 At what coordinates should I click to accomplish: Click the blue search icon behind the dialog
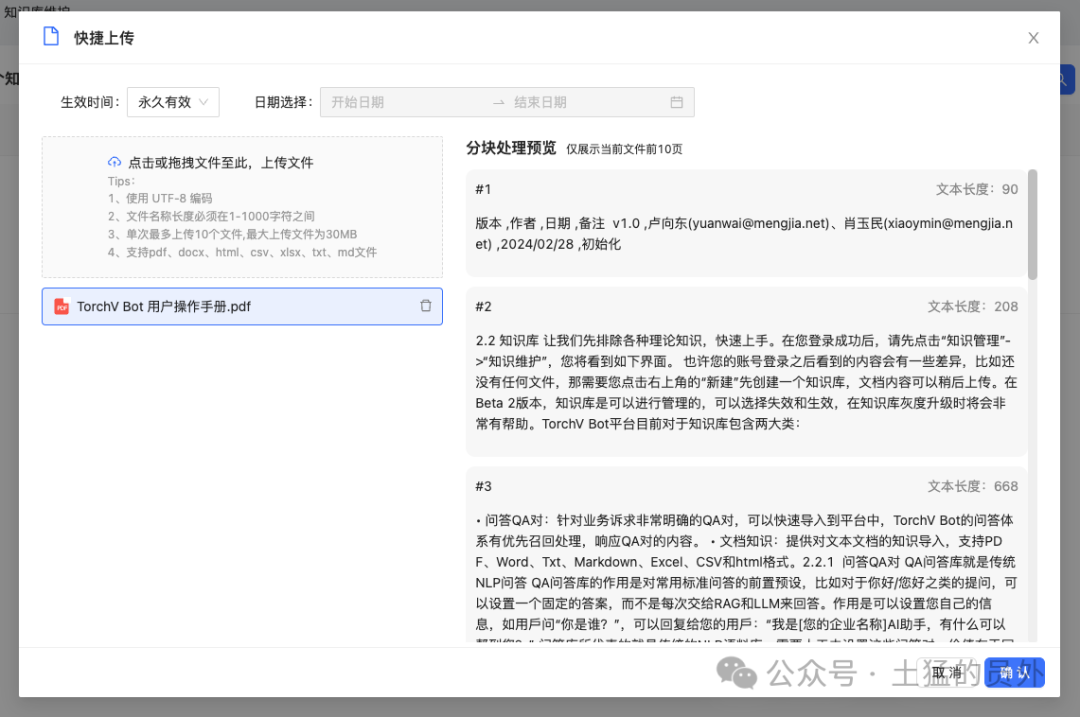1066,80
